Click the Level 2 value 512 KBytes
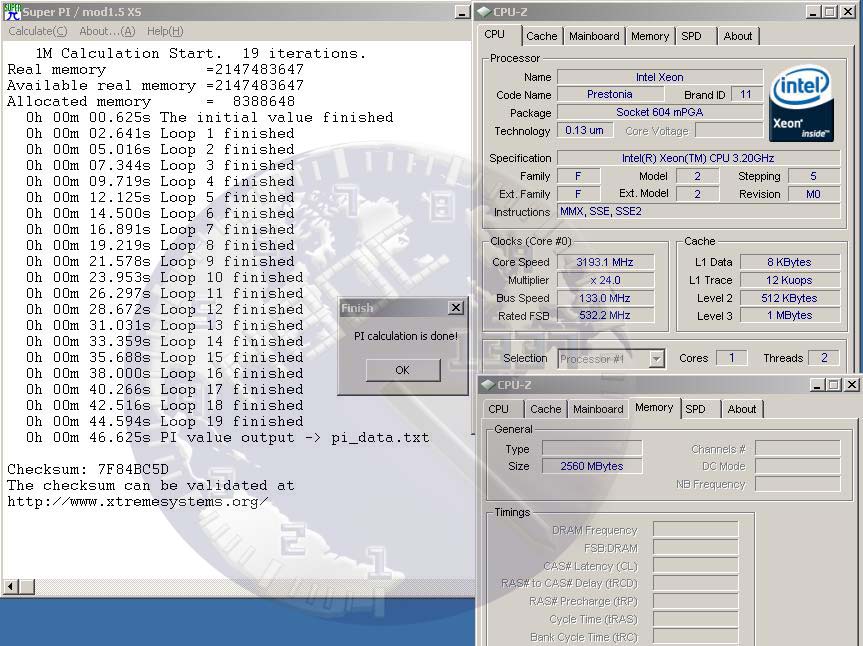863x646 pixels. [790, 298]
